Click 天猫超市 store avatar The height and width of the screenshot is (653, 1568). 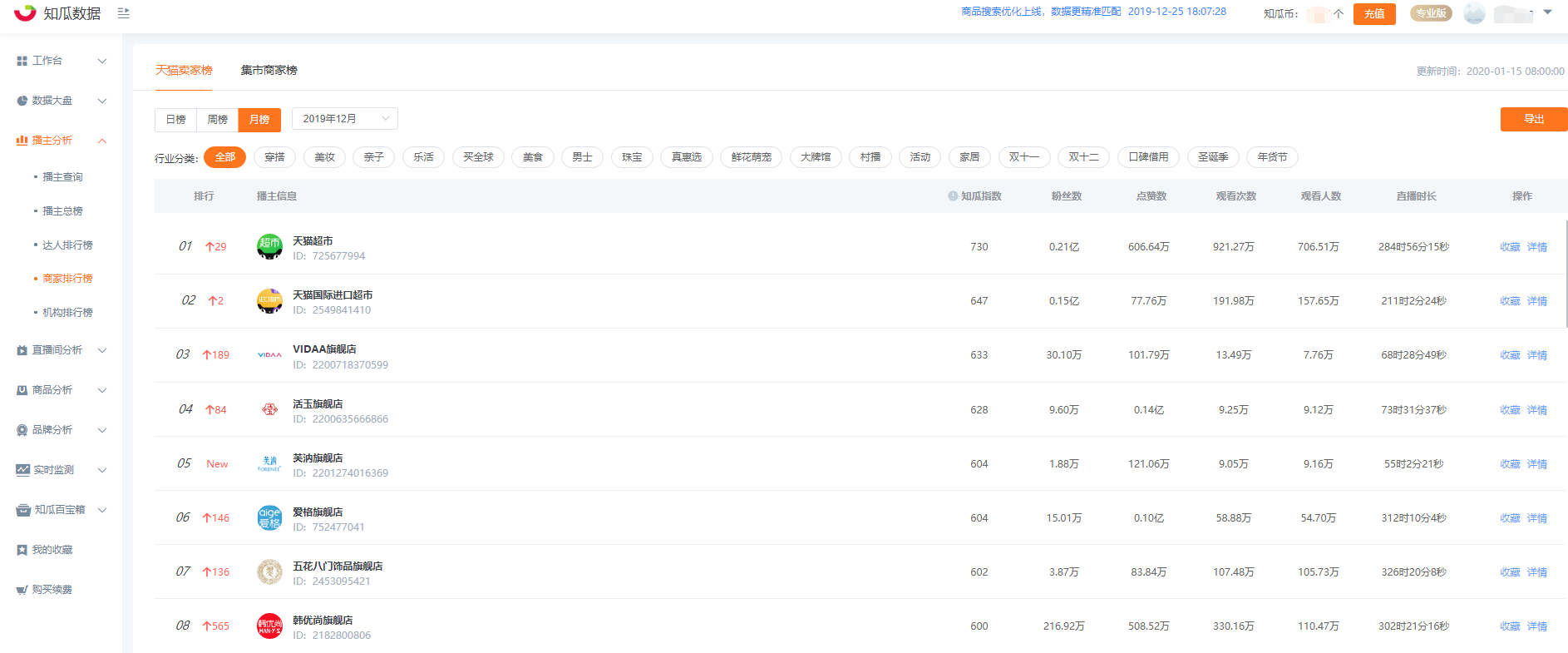pyautogui.click(x=269, y=247)
